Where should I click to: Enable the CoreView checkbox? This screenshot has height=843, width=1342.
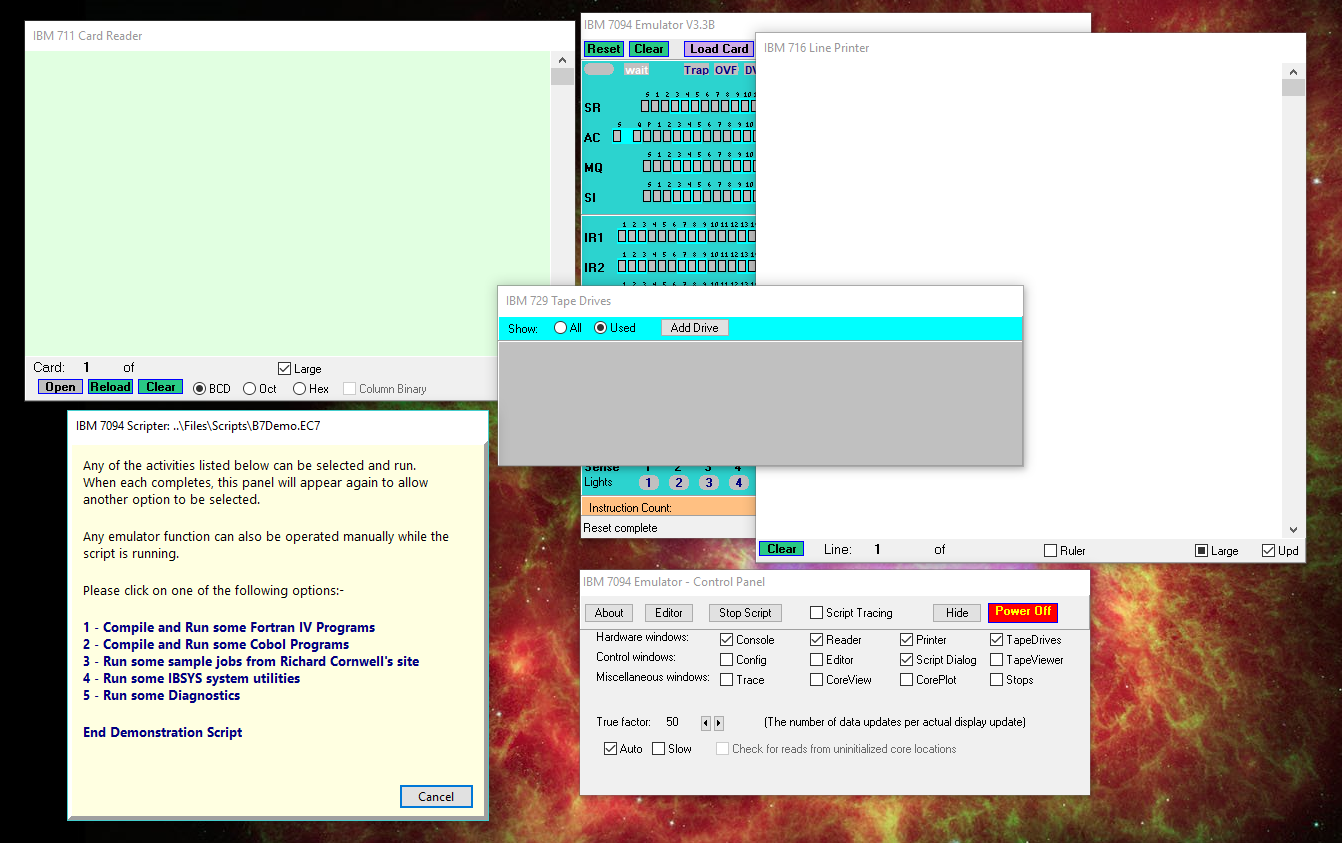point(817,680)
